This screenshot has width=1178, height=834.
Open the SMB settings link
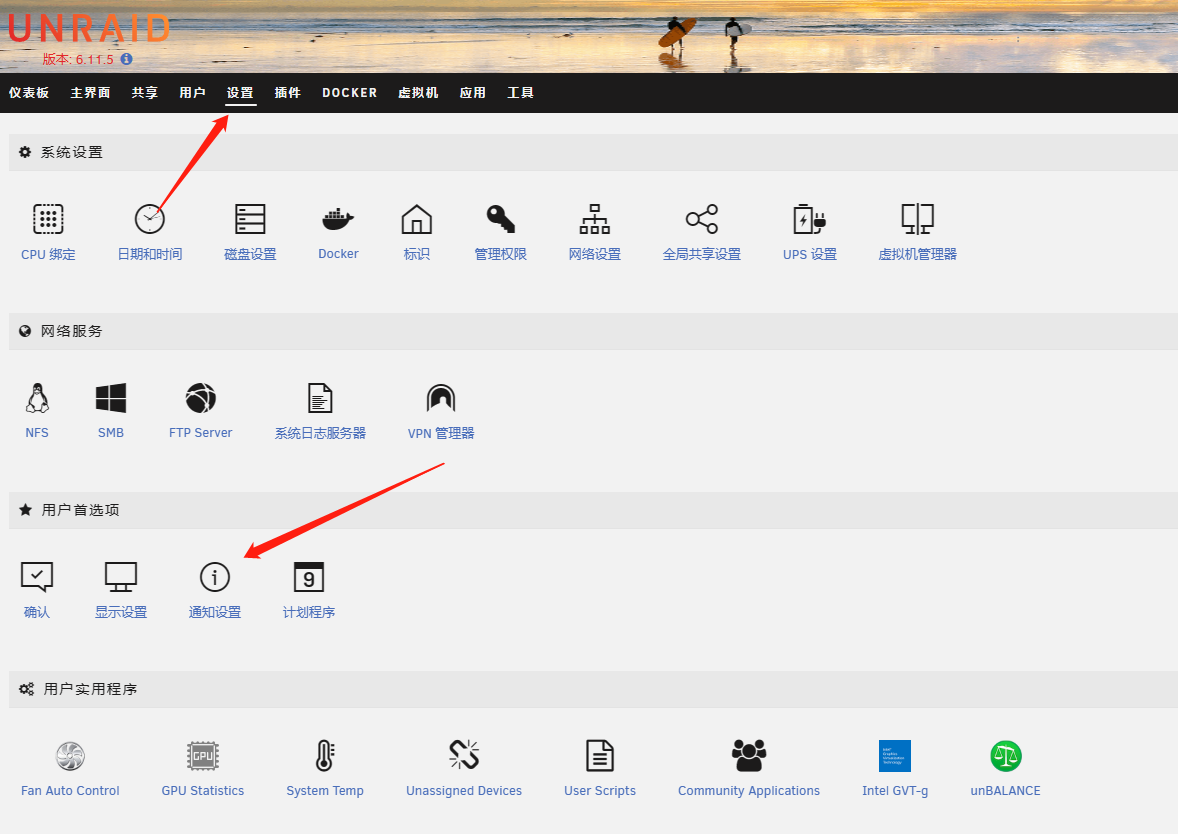tap(110, 398)
